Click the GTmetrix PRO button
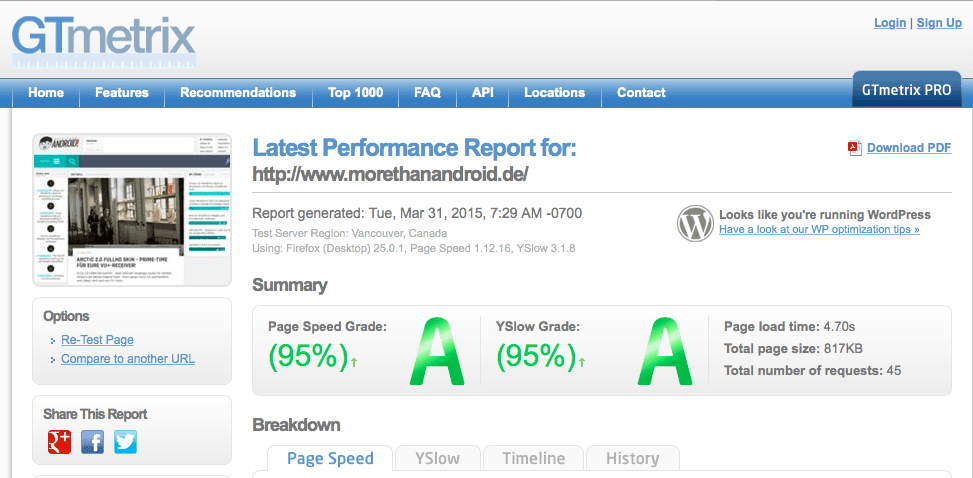973x478 pixels. tap(907, 90)
